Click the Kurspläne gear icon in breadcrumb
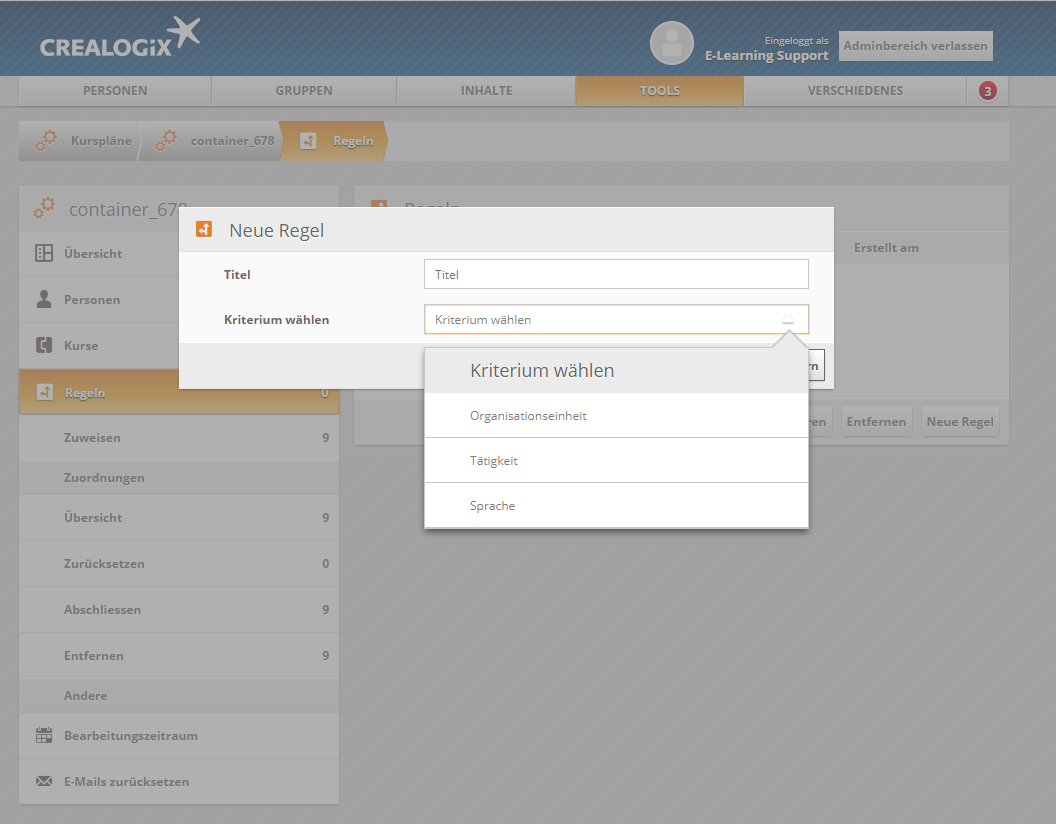This screenshot has width=1056, height=824. (x=46, y=141)
